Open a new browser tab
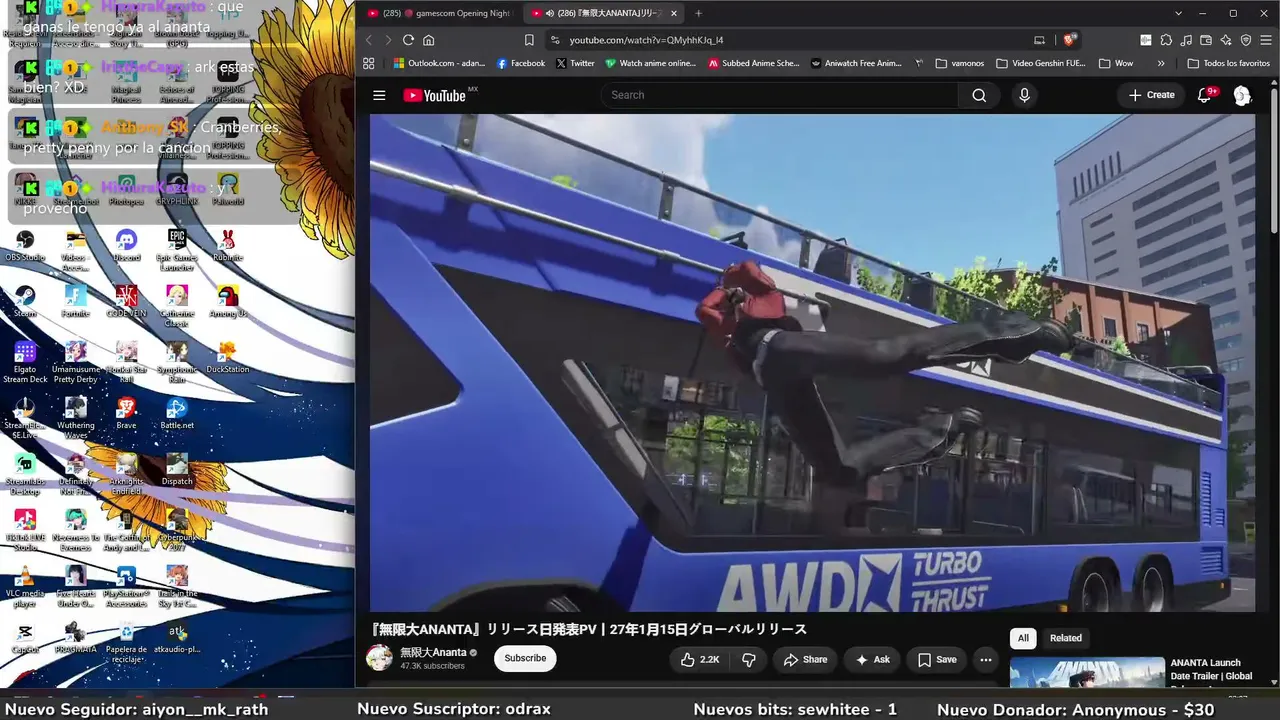This screenshot has width=1280, height=720. (x=698, y=13)
